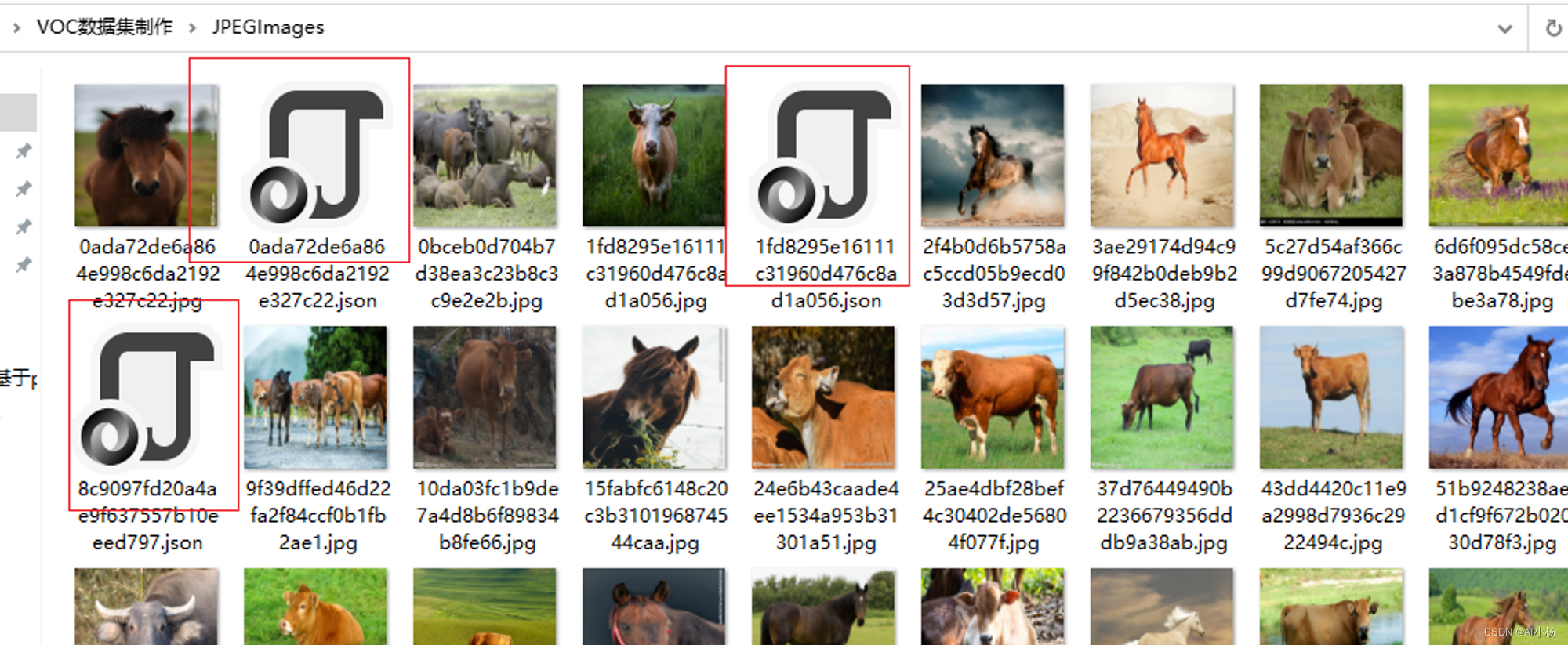Click filename text b8fe66.jpg

pyautogui.click(x=487, y=543)
